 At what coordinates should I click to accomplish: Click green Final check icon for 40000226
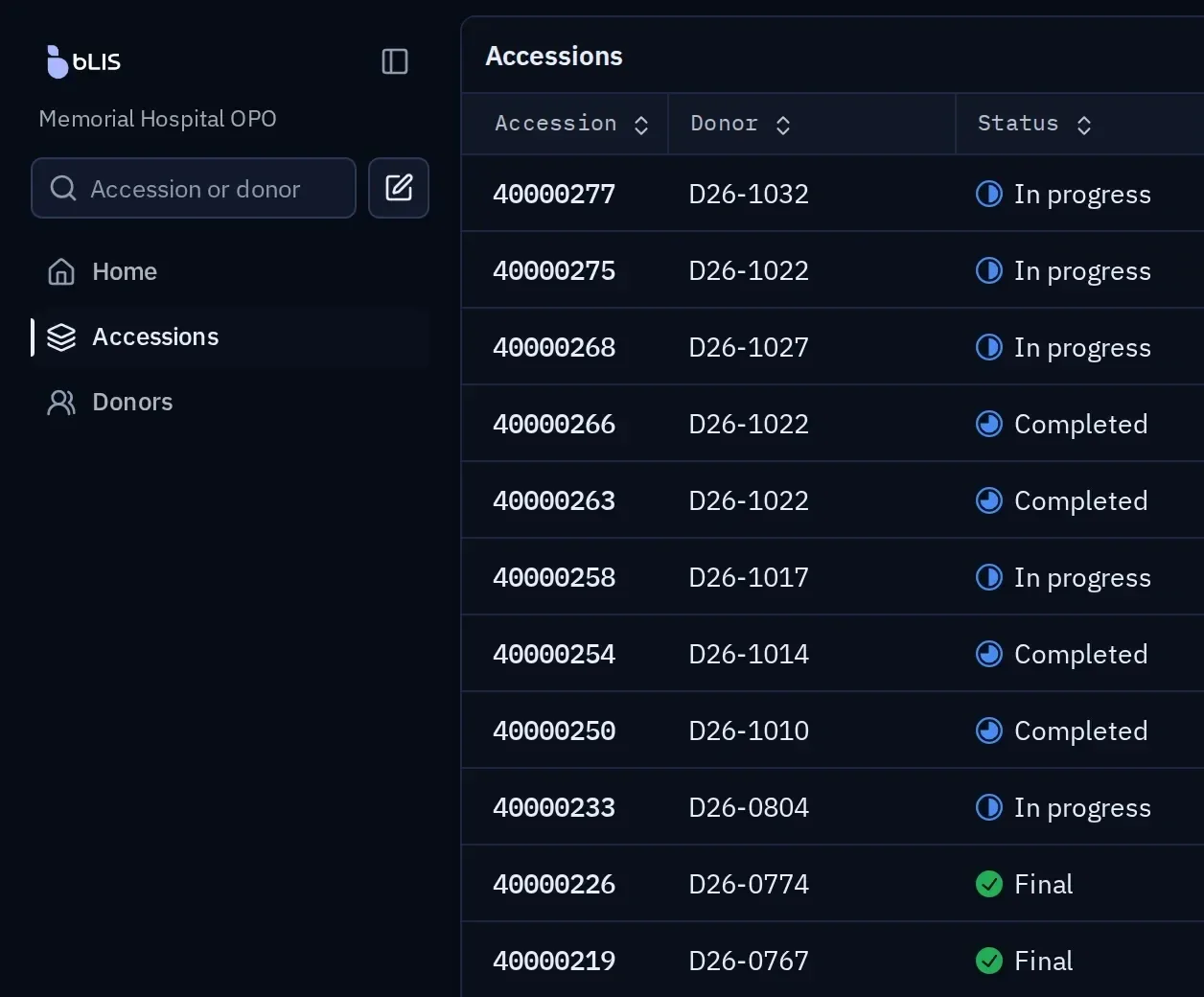pyautogui.click(x=989, y=884)
